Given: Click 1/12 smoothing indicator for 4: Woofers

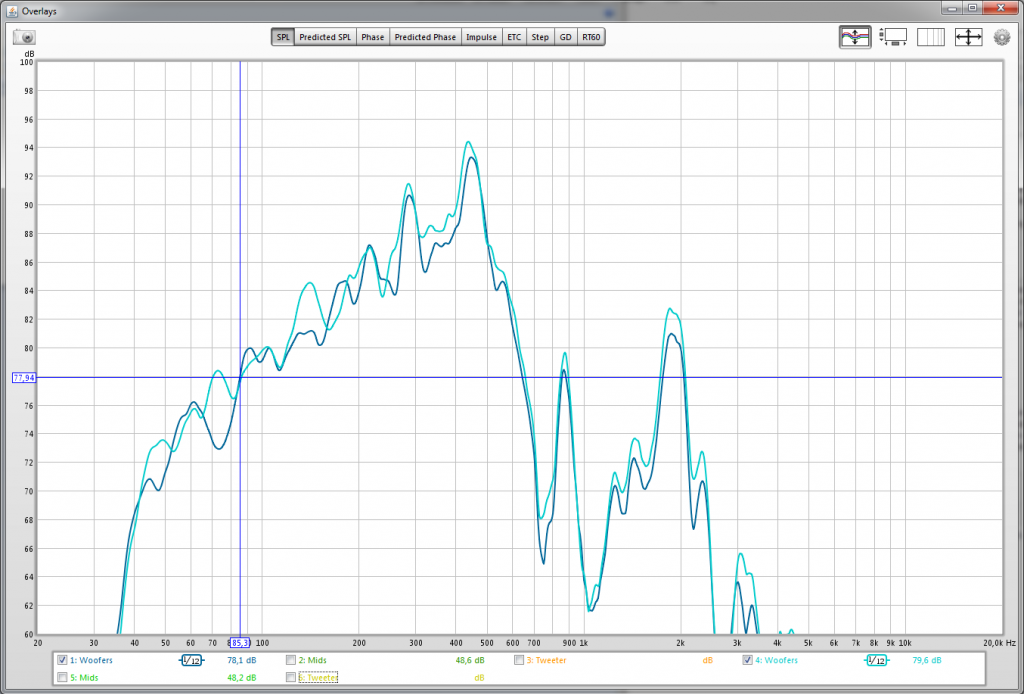Looking at the screenshot, I should pyautogui.click(x=876, y=661).
